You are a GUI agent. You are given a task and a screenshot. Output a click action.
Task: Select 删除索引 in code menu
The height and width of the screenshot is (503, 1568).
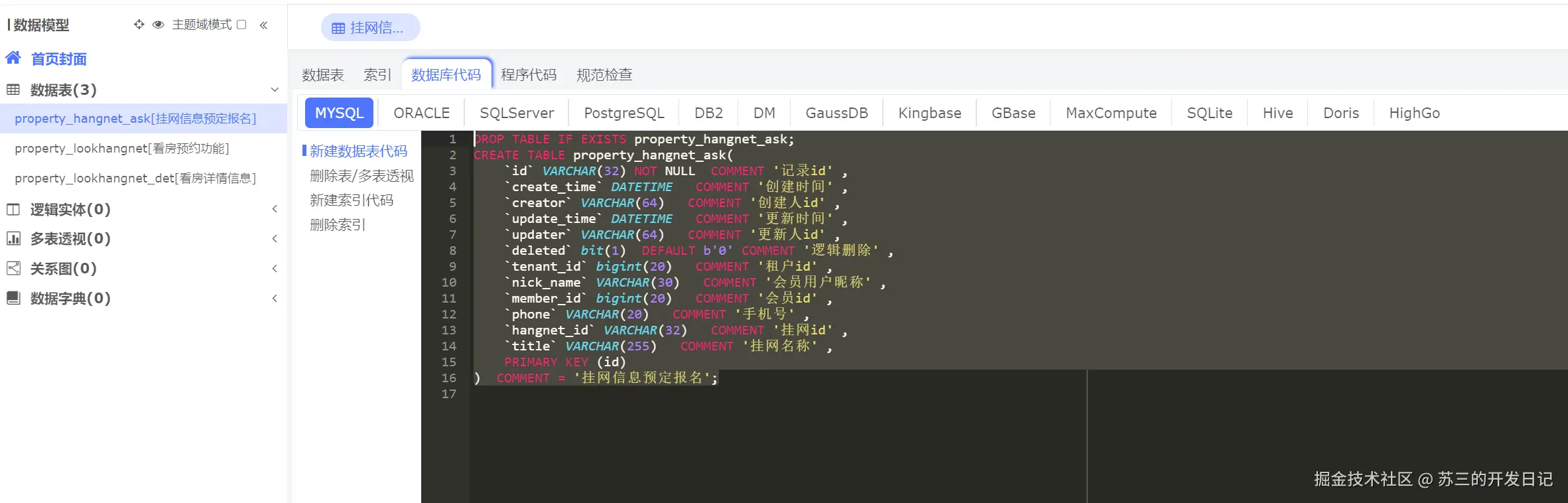tap(338, 225)
